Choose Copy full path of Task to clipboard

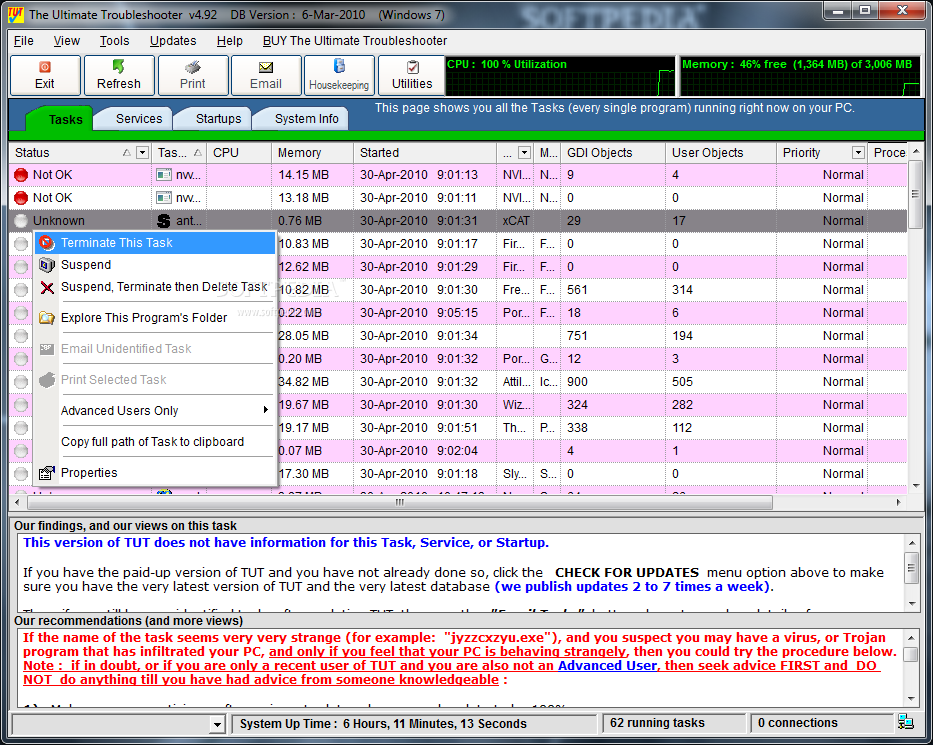coord(156,442)
